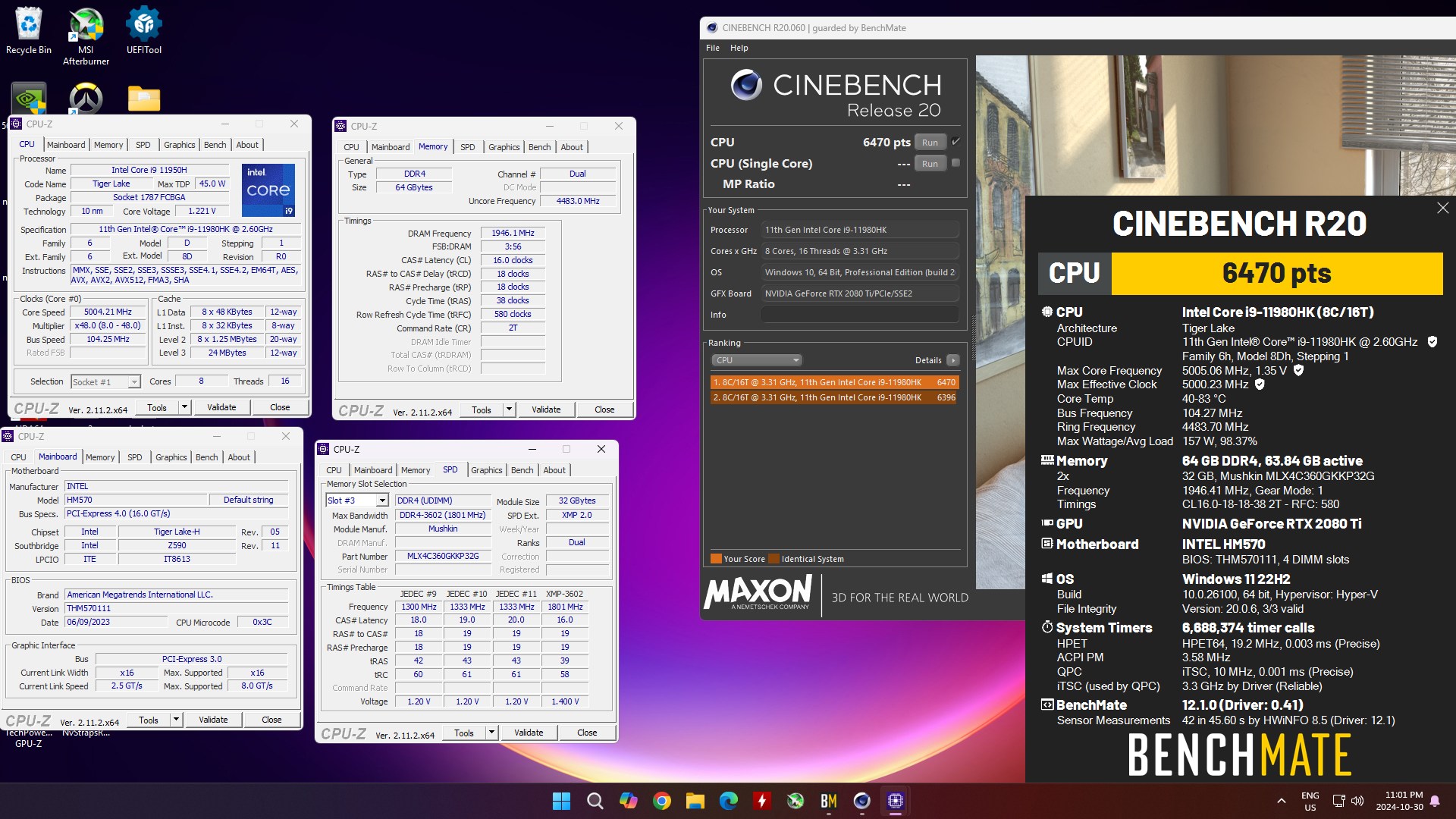Show hidden tray icons chevron
The image size is (1456, 819).
1281,801
